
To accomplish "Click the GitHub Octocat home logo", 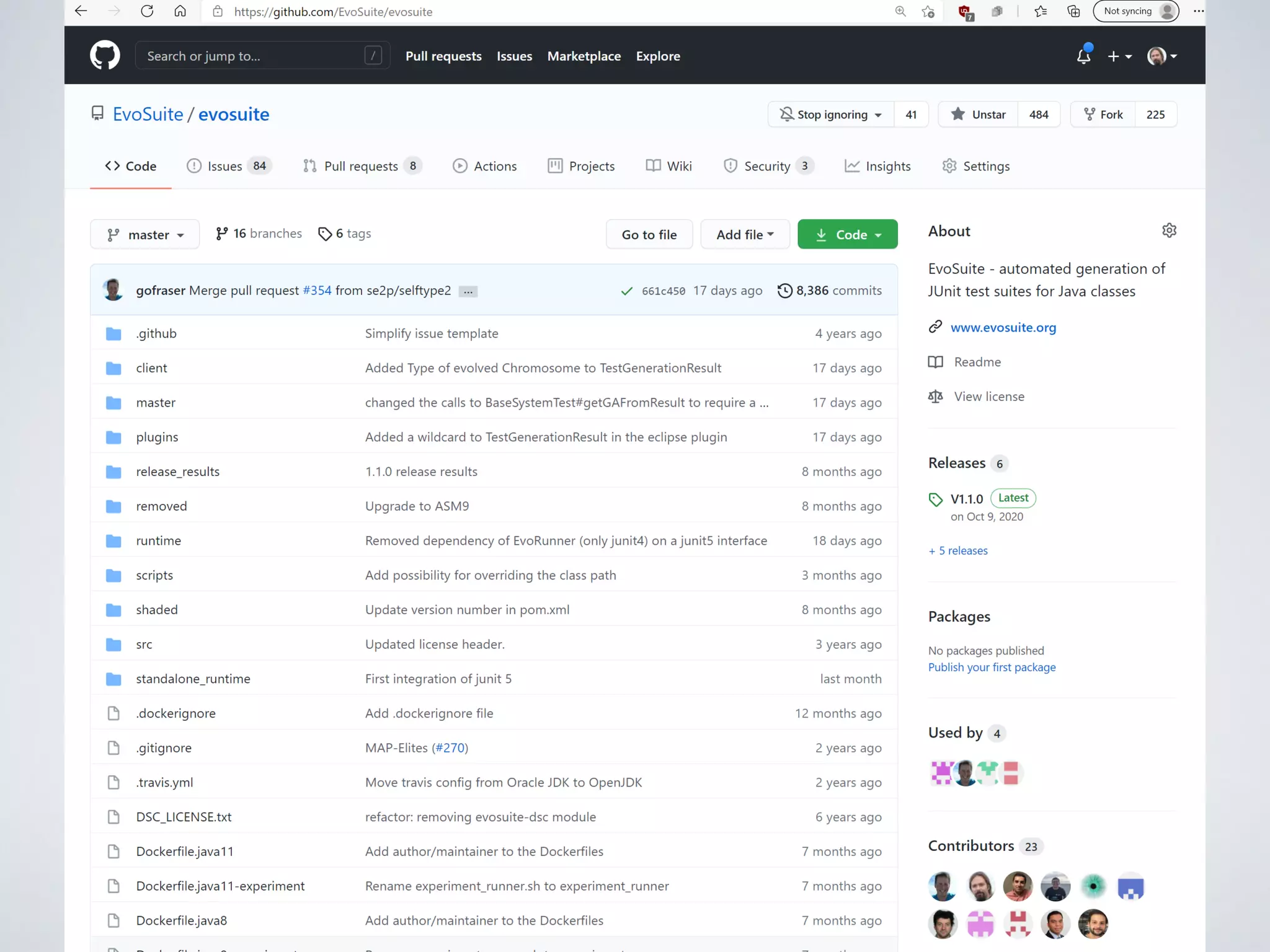I will click(x=105, y=56).
